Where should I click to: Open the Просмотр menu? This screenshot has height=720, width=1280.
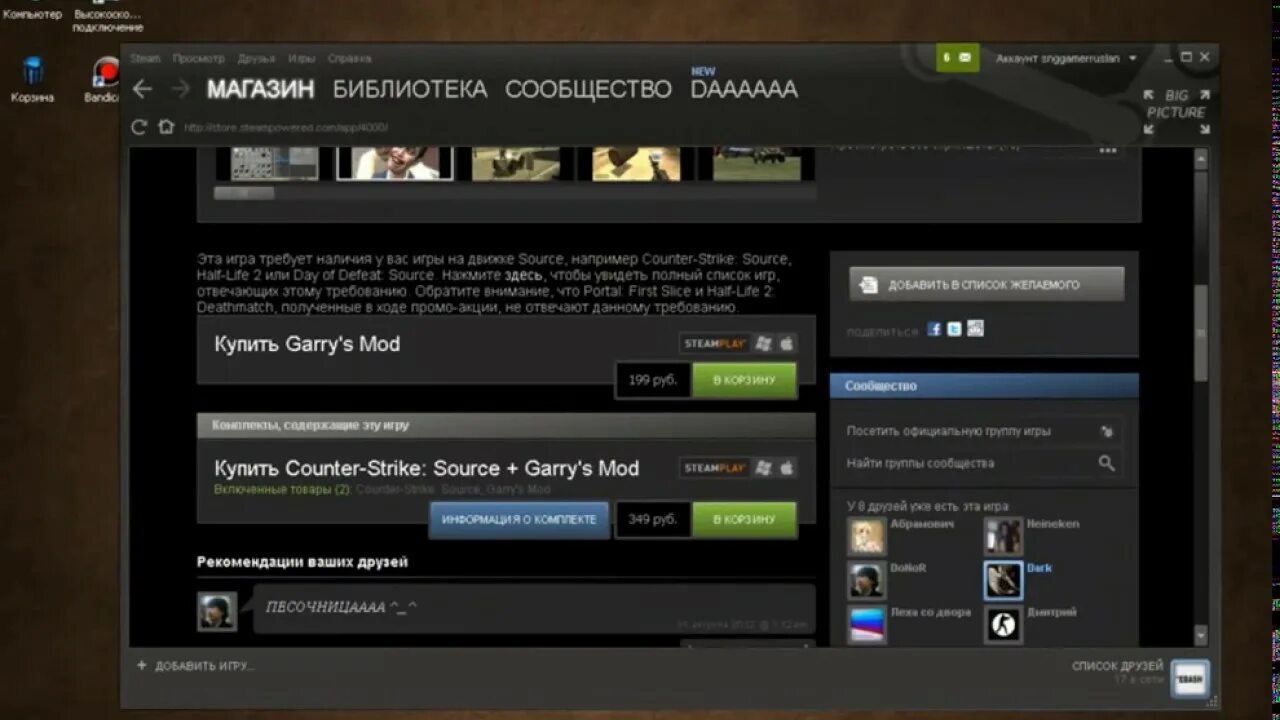(x=198, y=58)
